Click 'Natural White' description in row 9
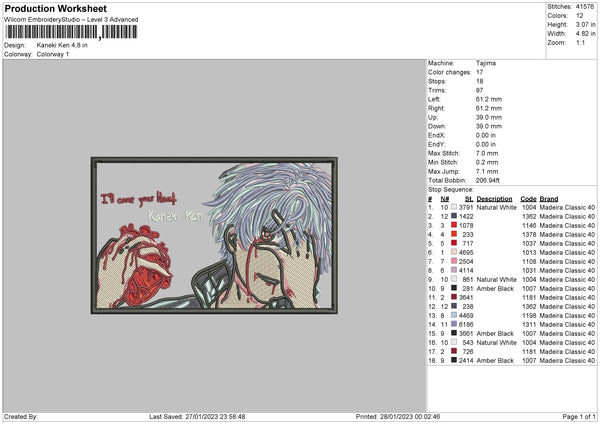The height and width of the screenshot is (424, 600). 496,279
